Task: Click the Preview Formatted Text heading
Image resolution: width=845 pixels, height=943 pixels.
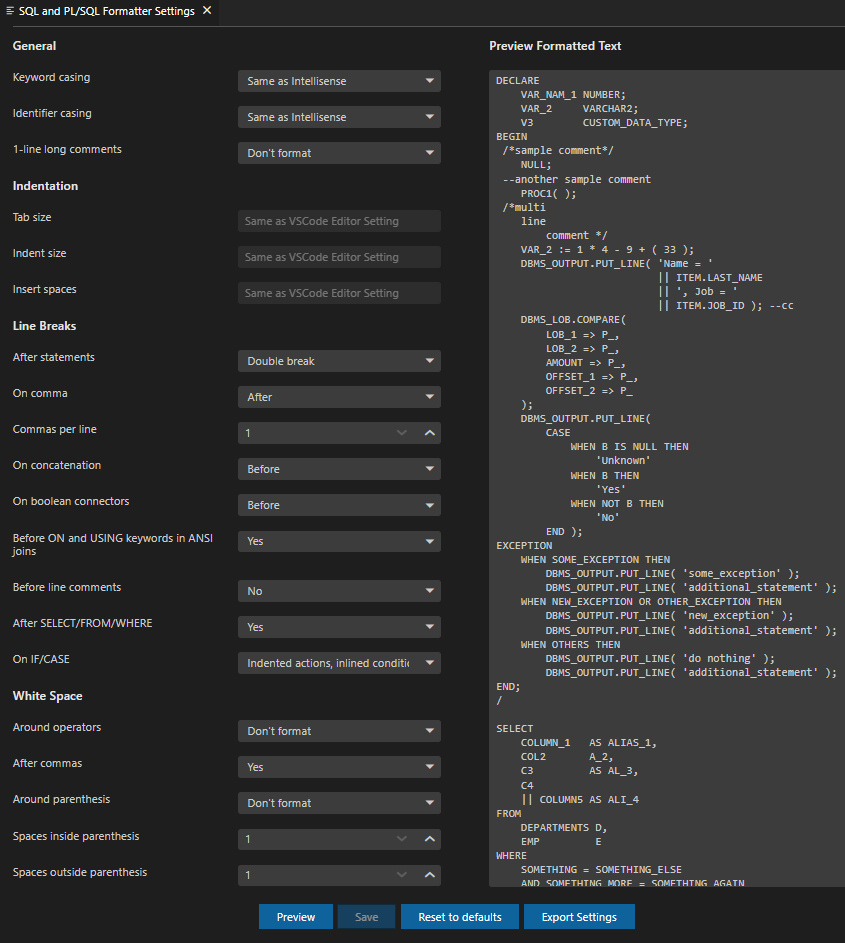Action: [555, 46]
